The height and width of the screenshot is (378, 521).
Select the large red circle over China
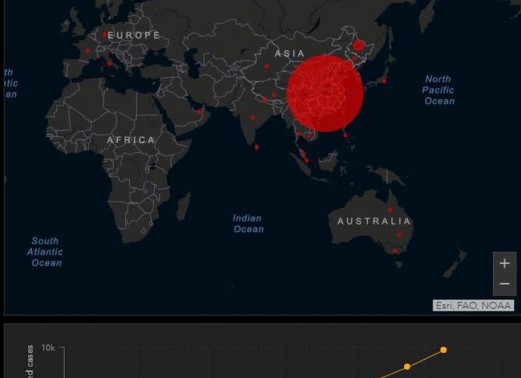click(x=325, y=94)
